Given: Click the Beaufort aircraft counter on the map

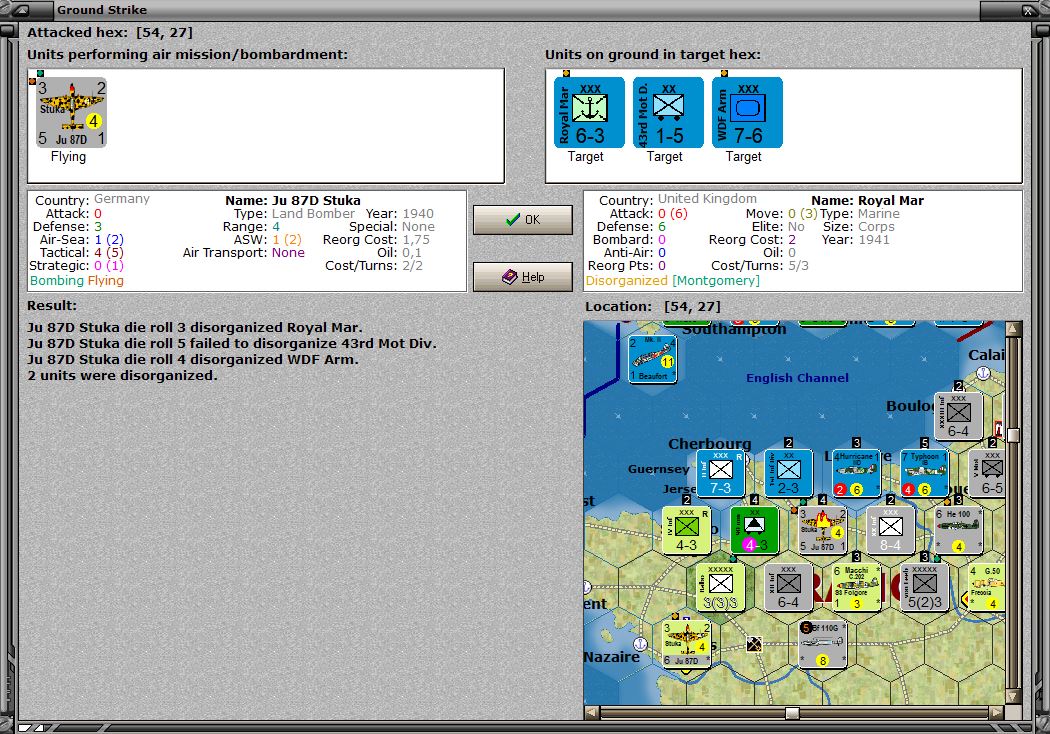Looking at the screenshot, I should pyautogui.click(x=652, y=359).
